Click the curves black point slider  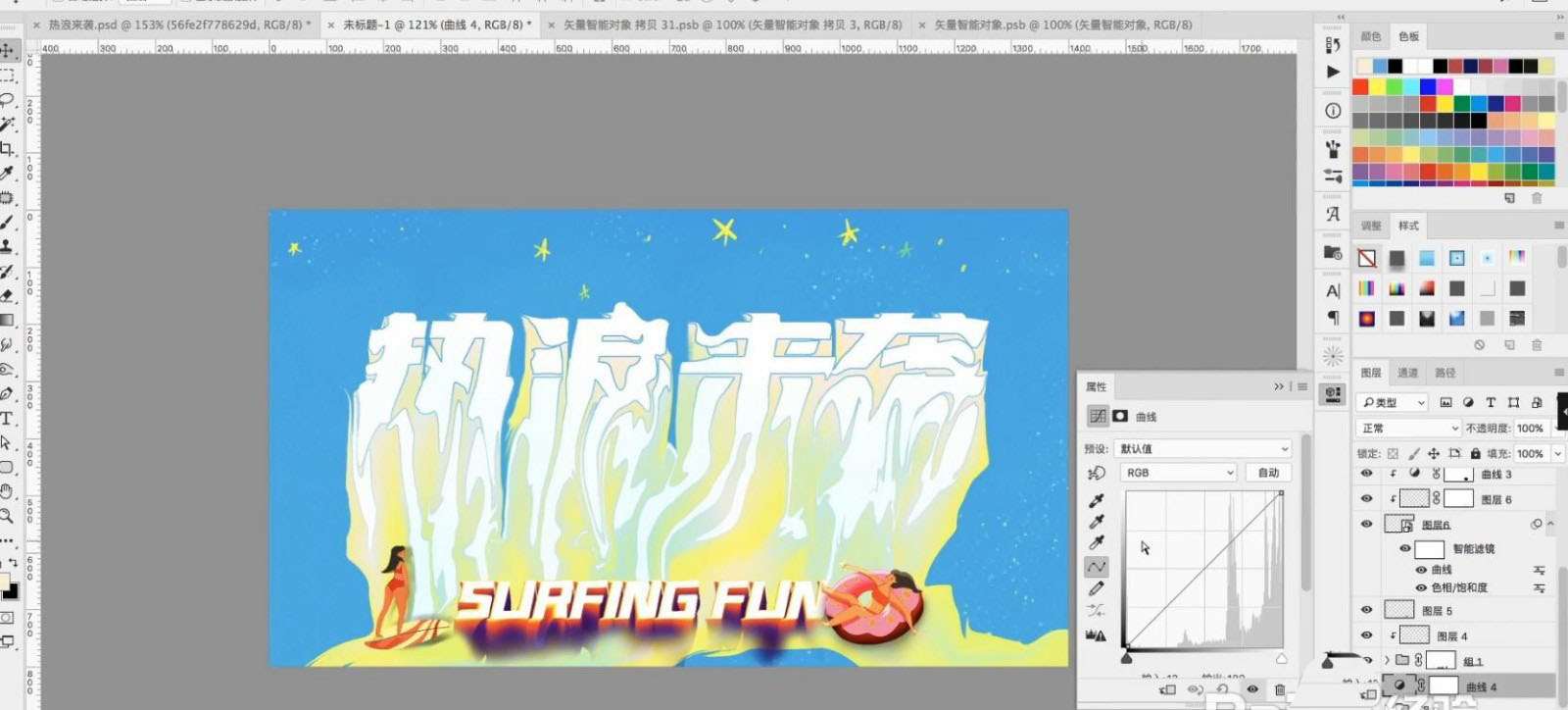1126,658
